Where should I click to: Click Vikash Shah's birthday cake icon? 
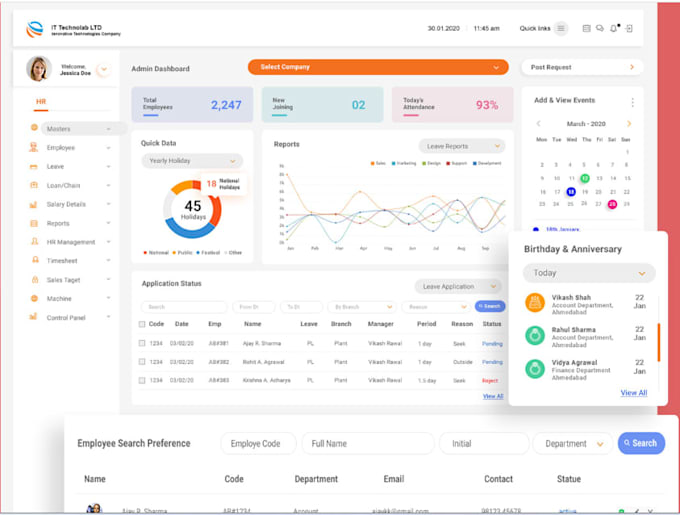coord(535,303)
